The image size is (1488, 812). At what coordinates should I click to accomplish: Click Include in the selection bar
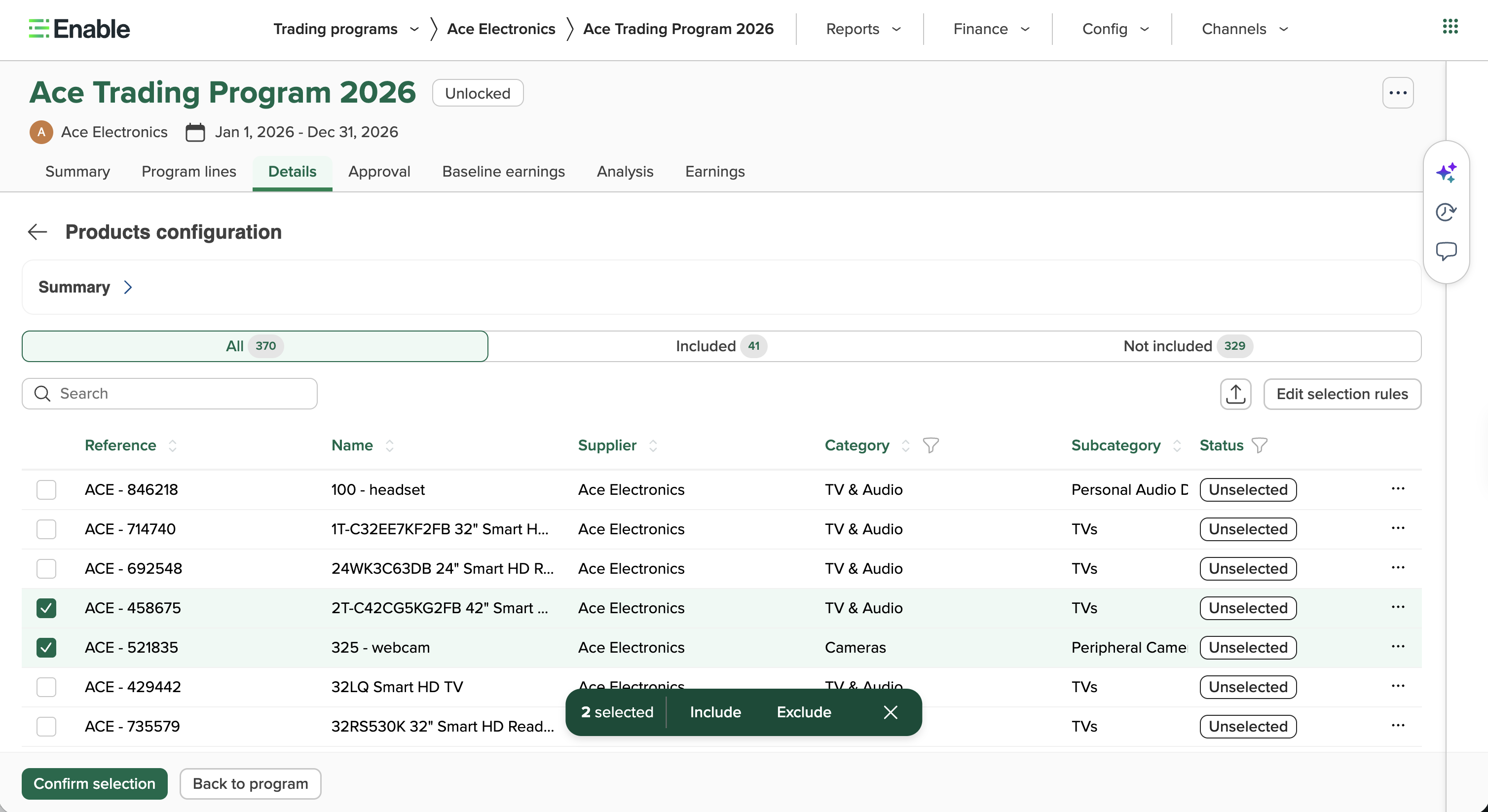pos(715,712)
